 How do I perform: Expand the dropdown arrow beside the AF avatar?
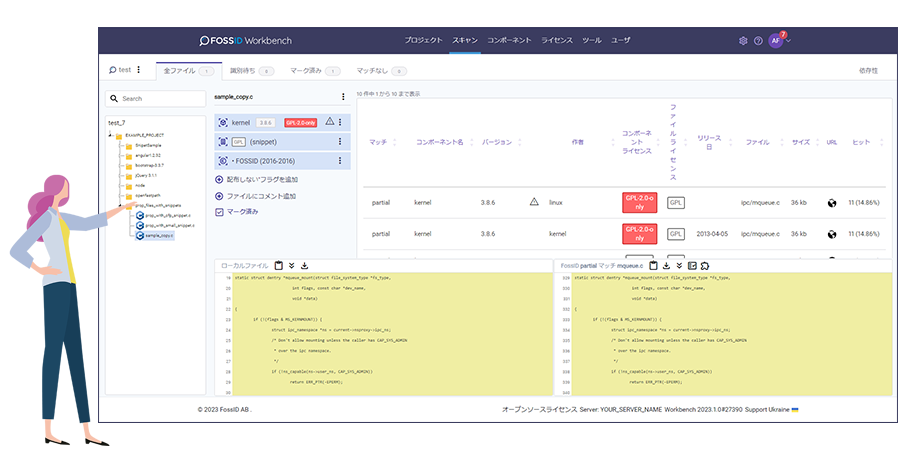(789, 40)
